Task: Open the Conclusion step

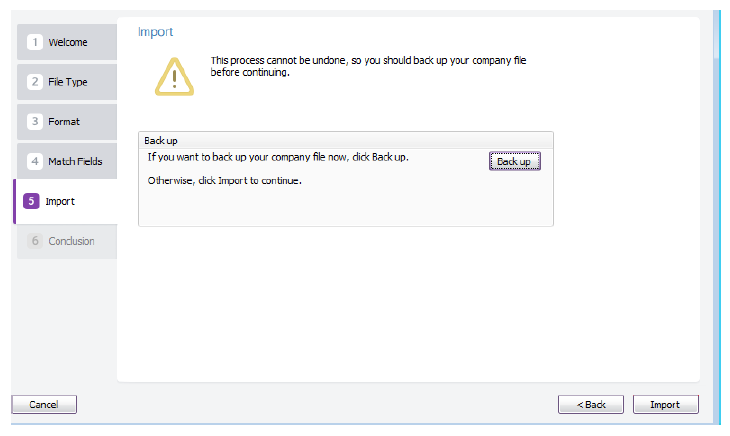Action: (x=67, y=241)
